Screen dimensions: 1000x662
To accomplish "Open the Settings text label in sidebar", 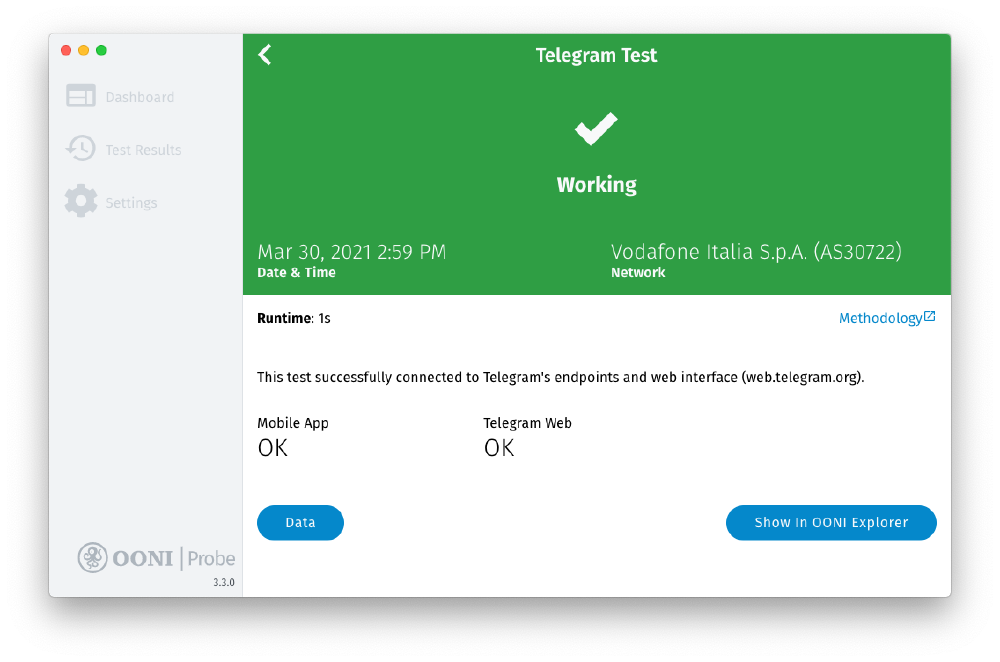I will pyautogui.click(x=132, y=203).
